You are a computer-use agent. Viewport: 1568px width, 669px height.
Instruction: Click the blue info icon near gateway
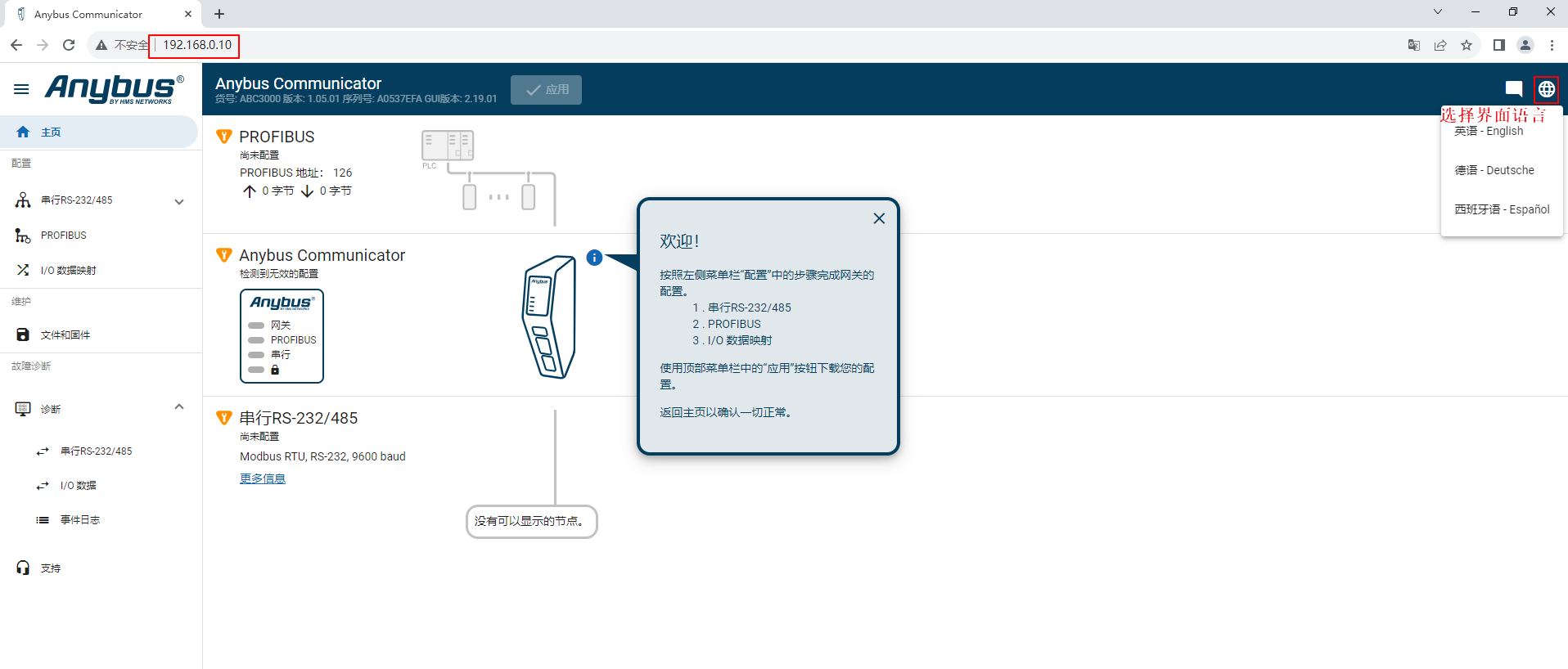(x=594, y=258)
